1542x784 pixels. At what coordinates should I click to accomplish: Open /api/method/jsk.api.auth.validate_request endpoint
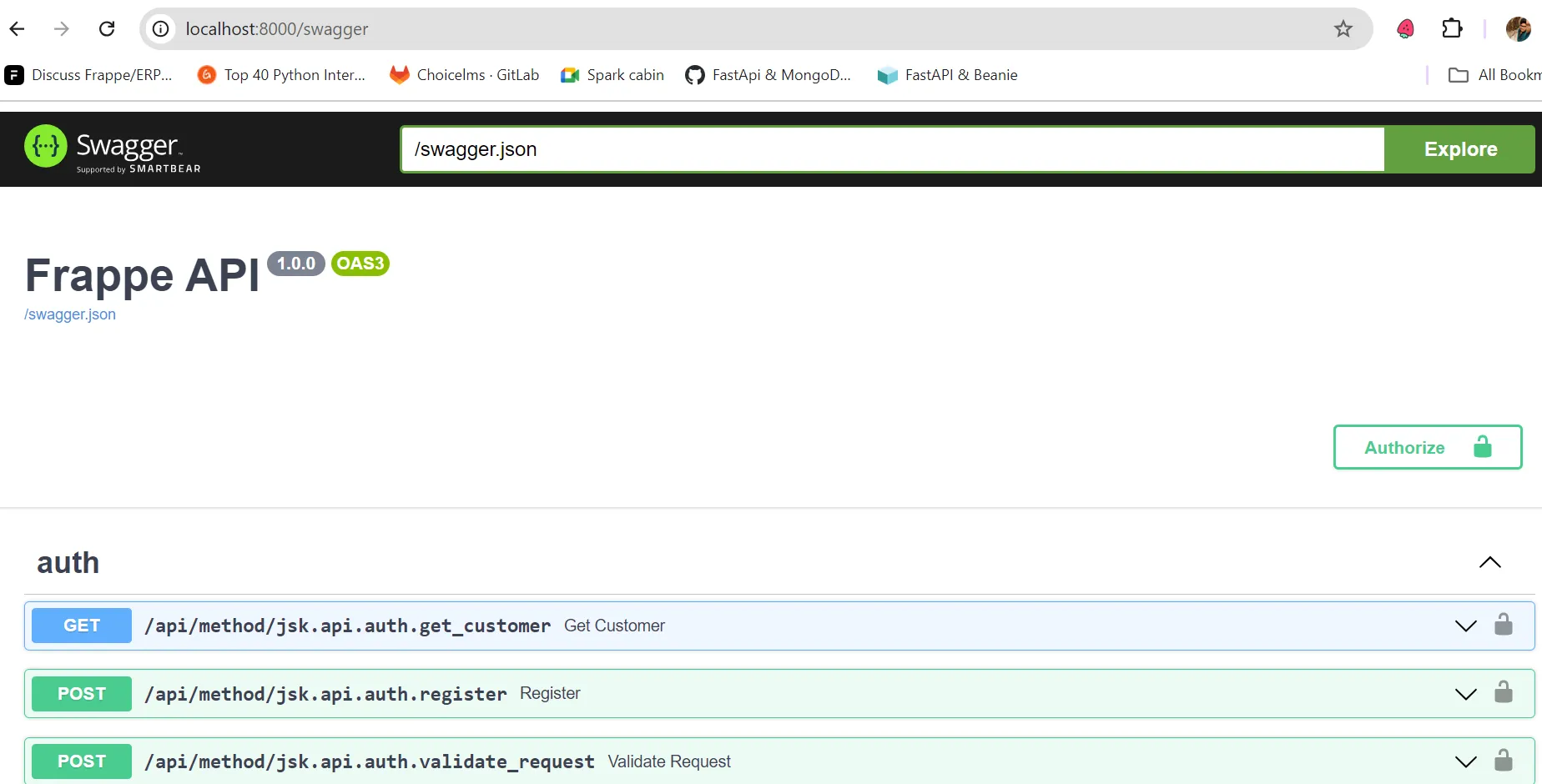370,761
